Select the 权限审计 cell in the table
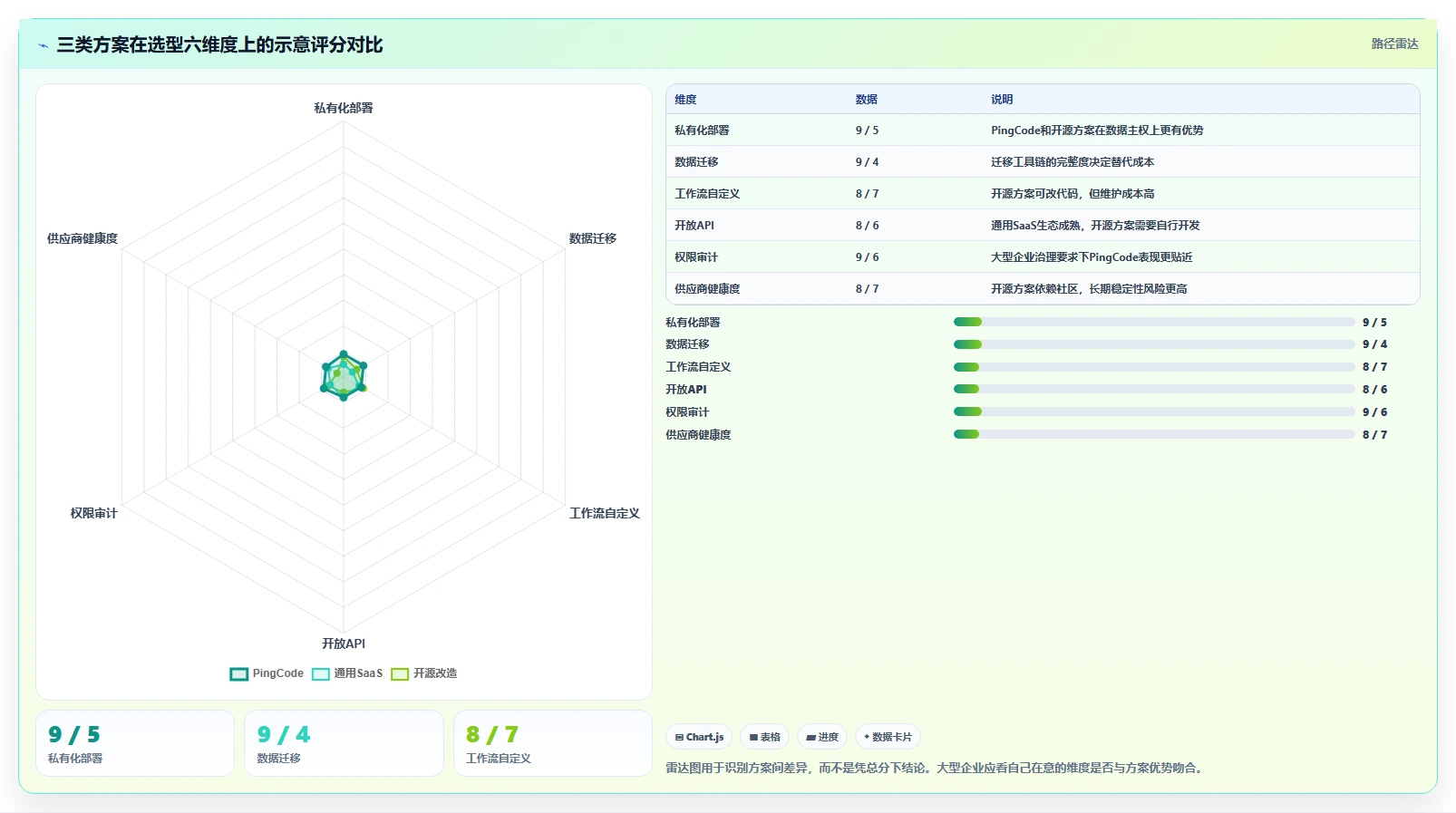This screenshot has width=1456, height=813. coord(696,257)
